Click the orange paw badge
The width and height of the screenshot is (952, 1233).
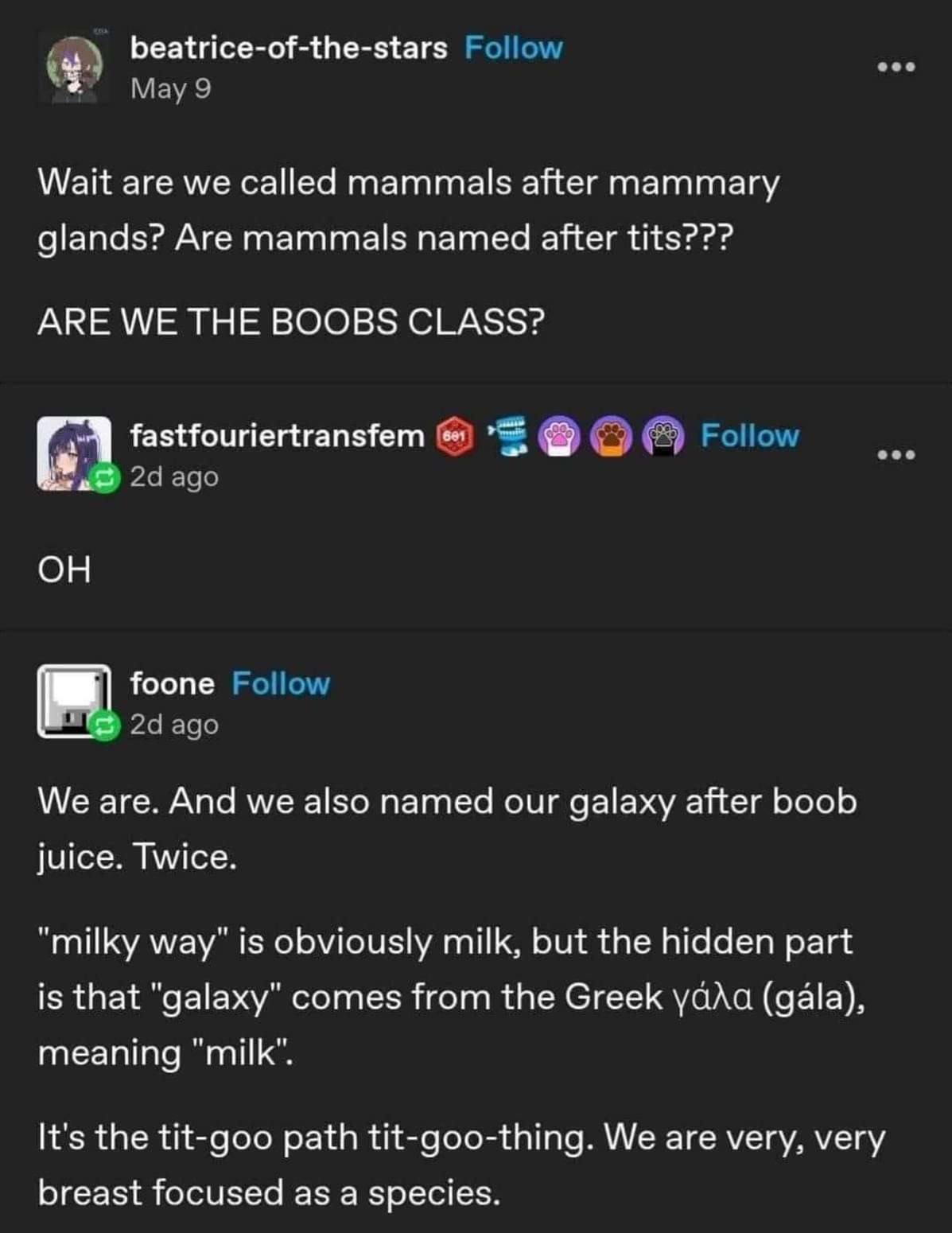click(x=612, y=436)
